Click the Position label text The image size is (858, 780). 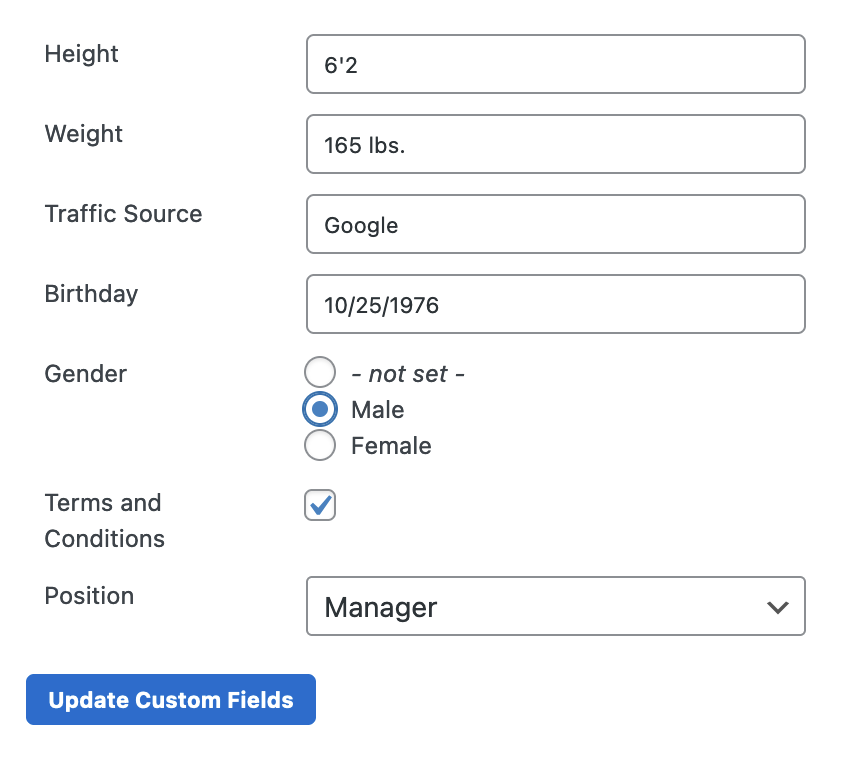pyautogui.click(x=89, y=596)
